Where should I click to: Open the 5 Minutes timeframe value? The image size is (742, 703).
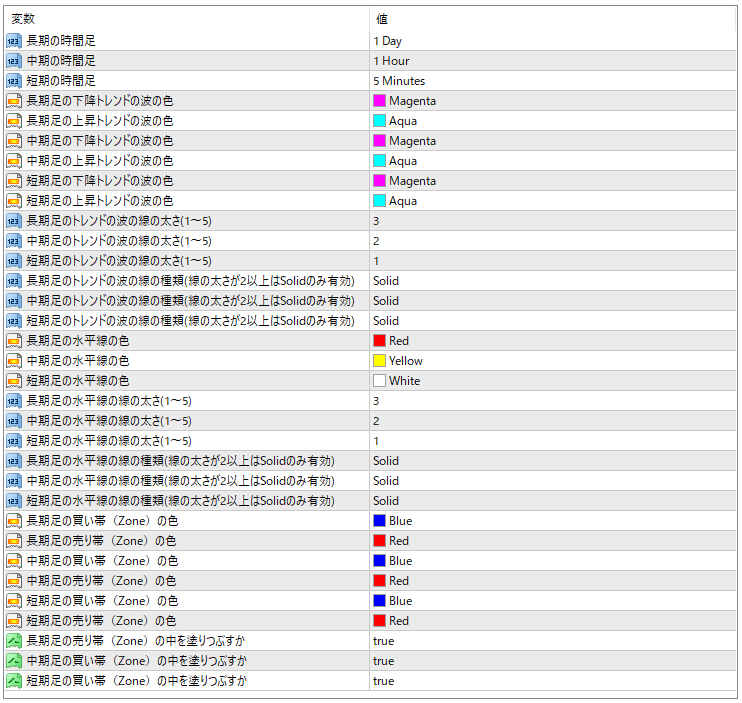click(x=399, y=81)
